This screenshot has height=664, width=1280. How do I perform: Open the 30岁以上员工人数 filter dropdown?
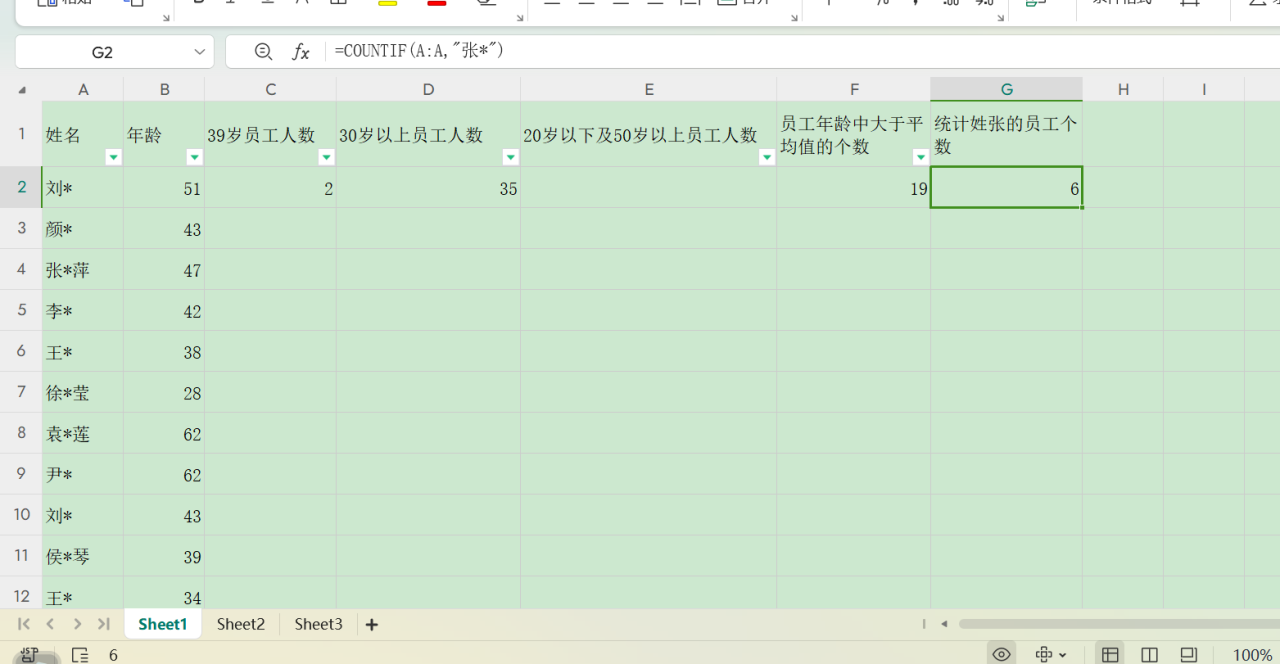click(510, 157)
